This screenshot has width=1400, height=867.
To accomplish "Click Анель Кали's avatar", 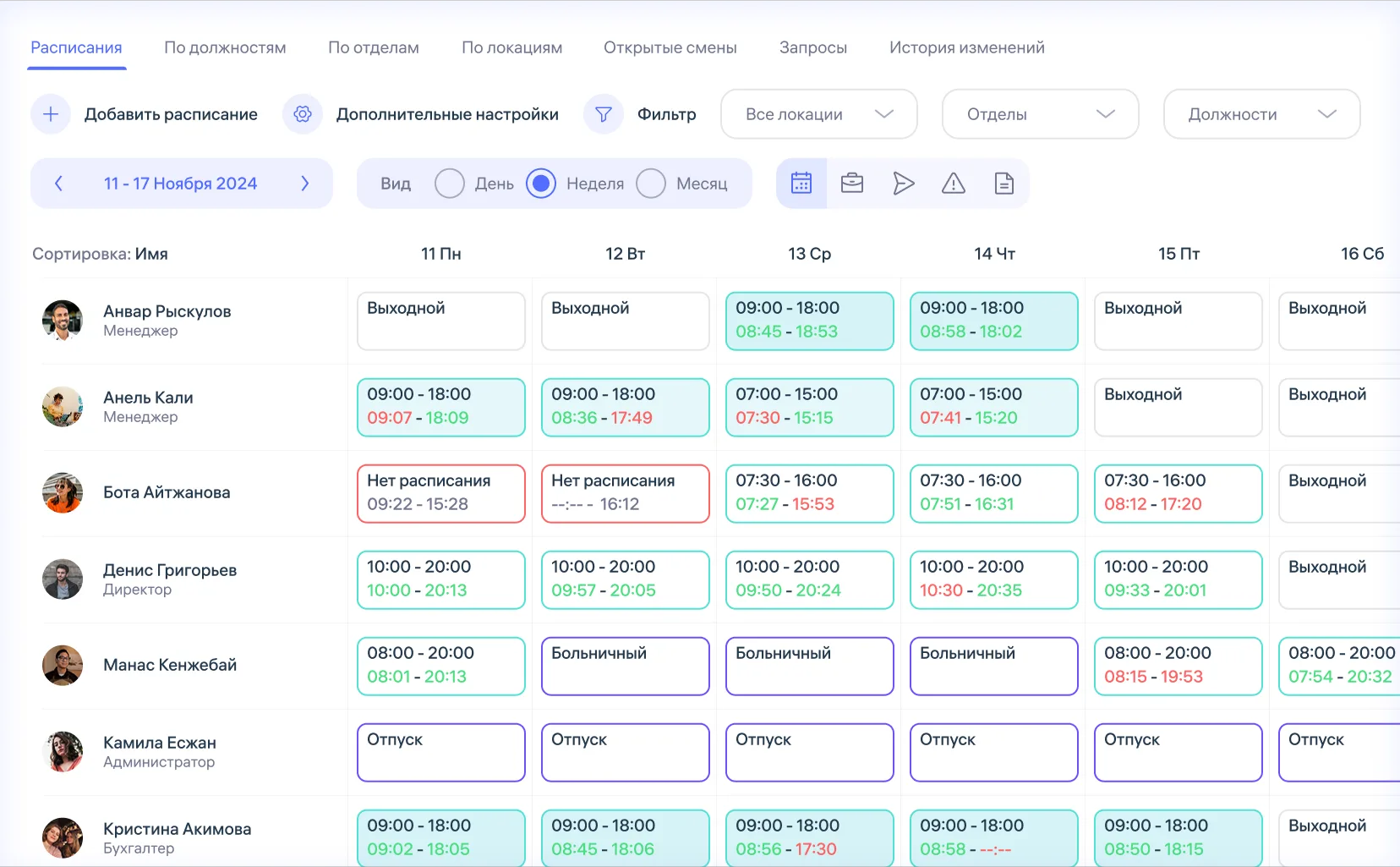I will coord(63,407).
